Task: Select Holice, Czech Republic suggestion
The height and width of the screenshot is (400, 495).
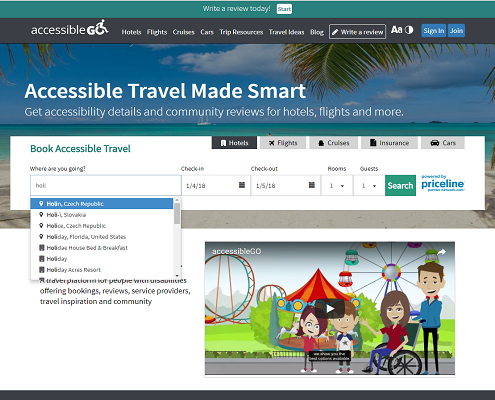Action: coord(102,226)
